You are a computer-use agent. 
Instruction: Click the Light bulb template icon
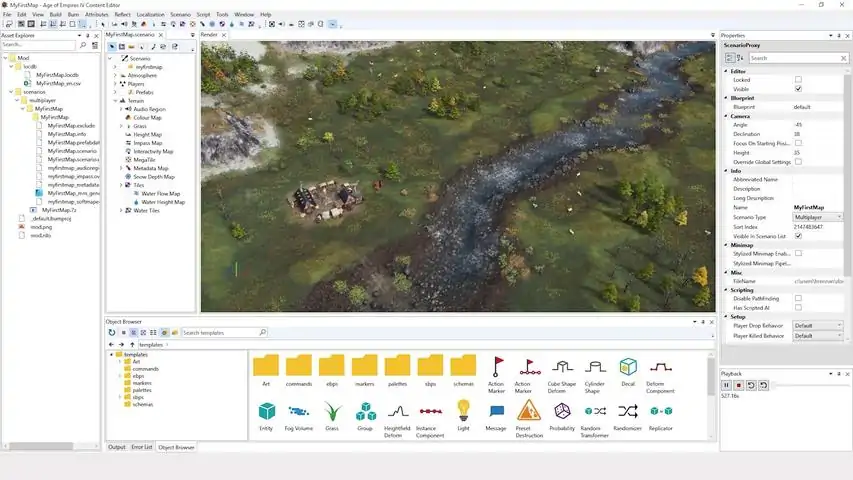[x=463, y=409]
